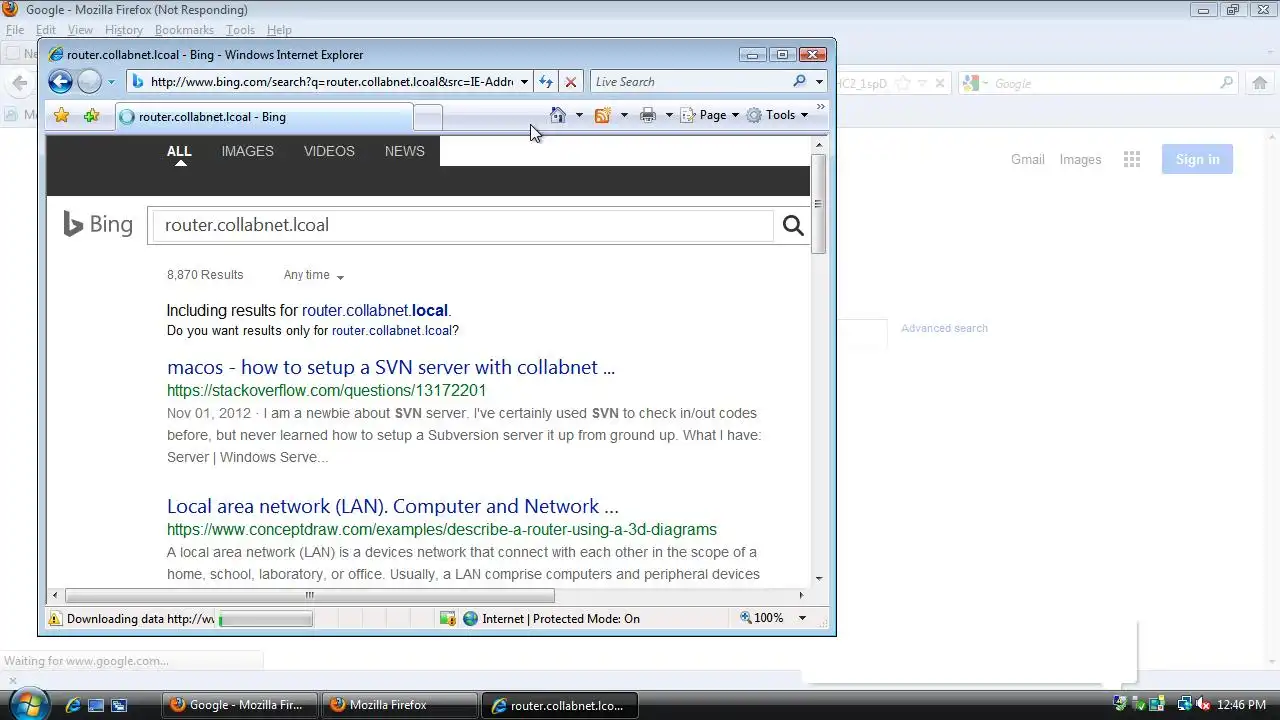Click the IE Home icon
Image resolution: width=1280 pixels, height=720 pixels.
tap(558, 115)
